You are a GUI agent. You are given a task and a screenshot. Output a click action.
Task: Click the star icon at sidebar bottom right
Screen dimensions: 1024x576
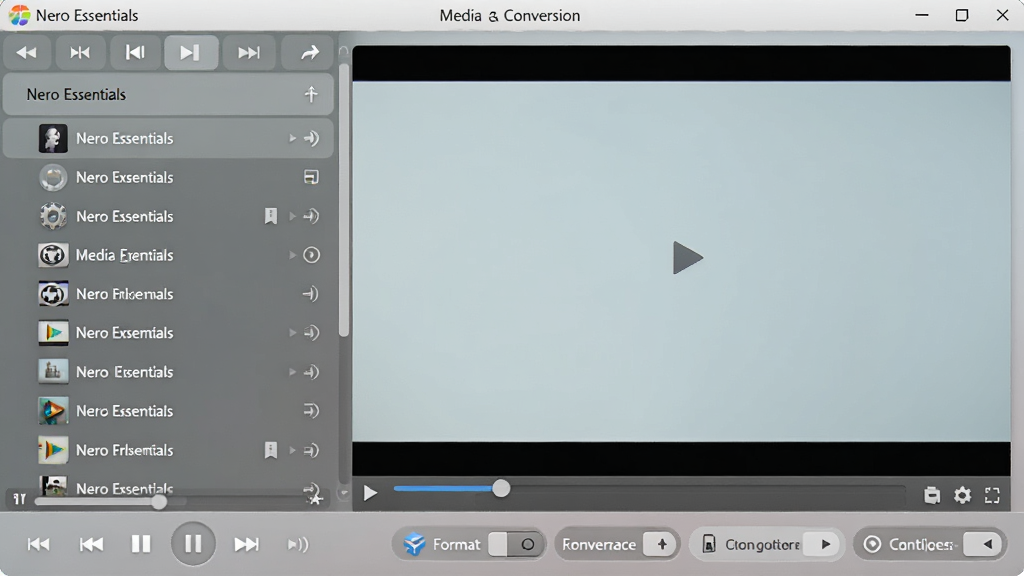coord(315,499)
